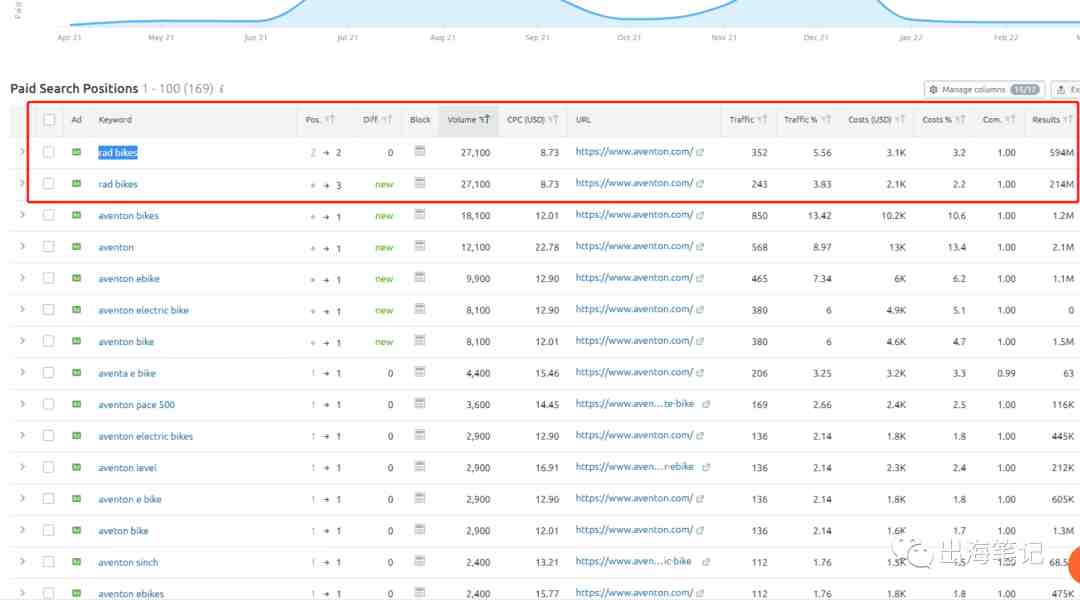Image resolution: width=1080 pixels, height=600 pixels.
Task: Sort by the Costs % column sort icon
Action: pos(960,120)
